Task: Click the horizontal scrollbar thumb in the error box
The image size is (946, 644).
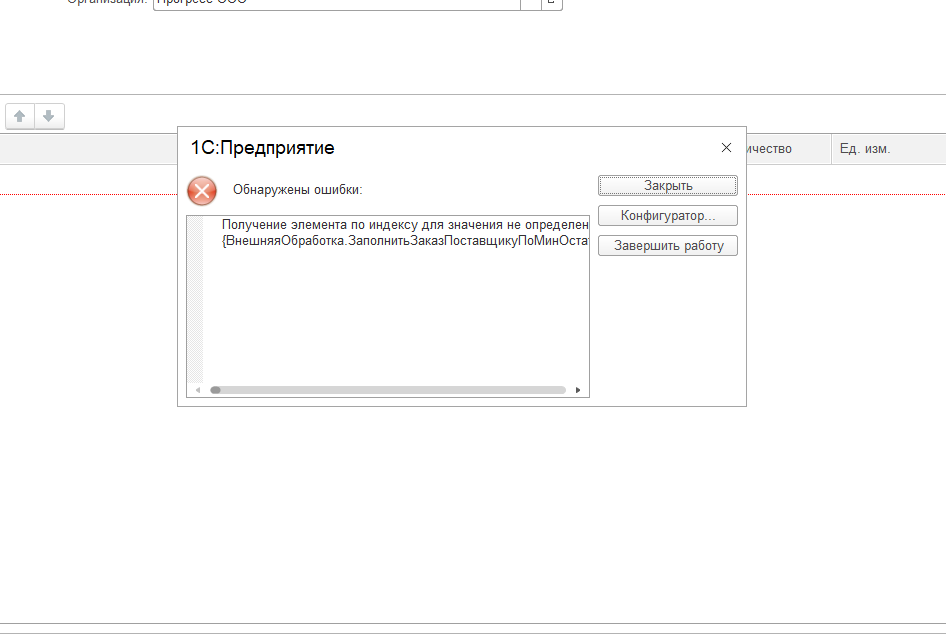Action: click(215, 390)
